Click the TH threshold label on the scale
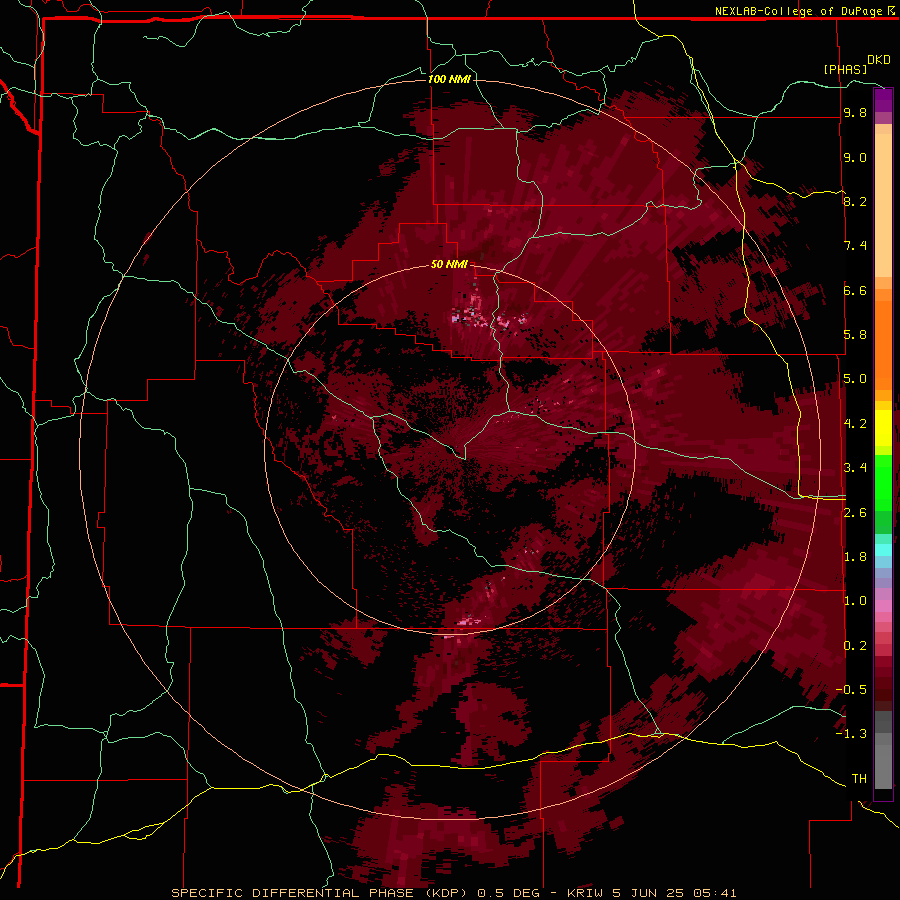 pos(859,779)
